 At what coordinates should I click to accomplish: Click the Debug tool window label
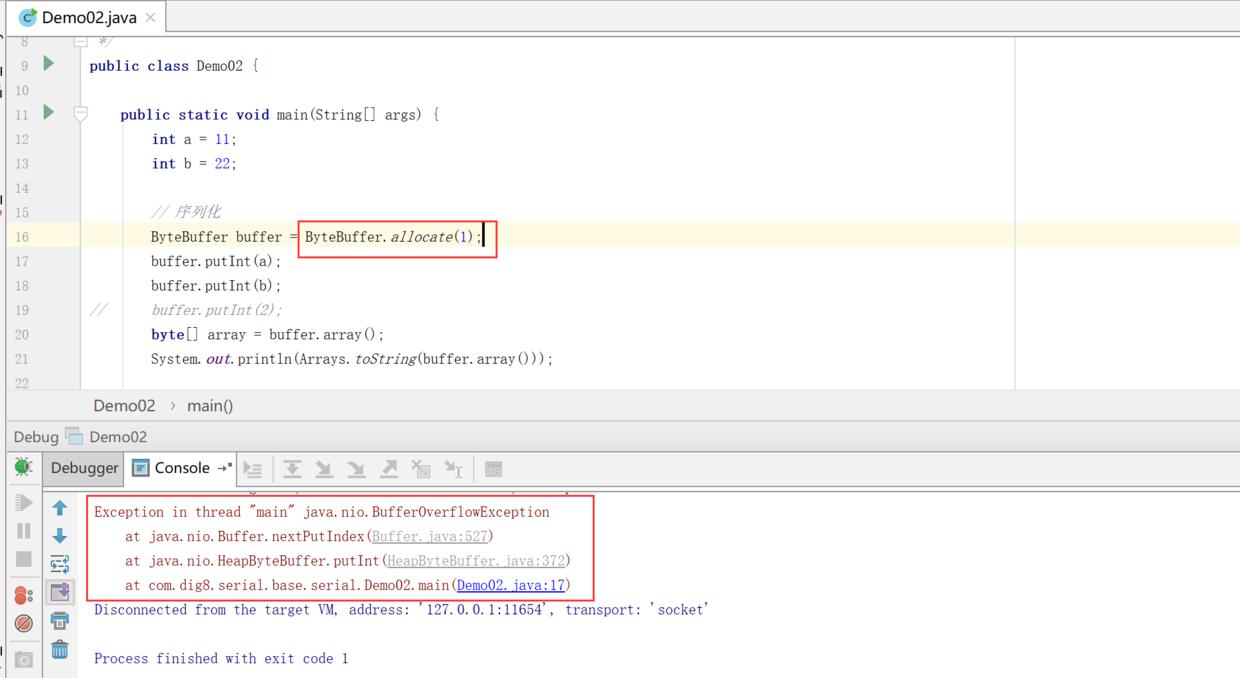[x=36, y=436]
